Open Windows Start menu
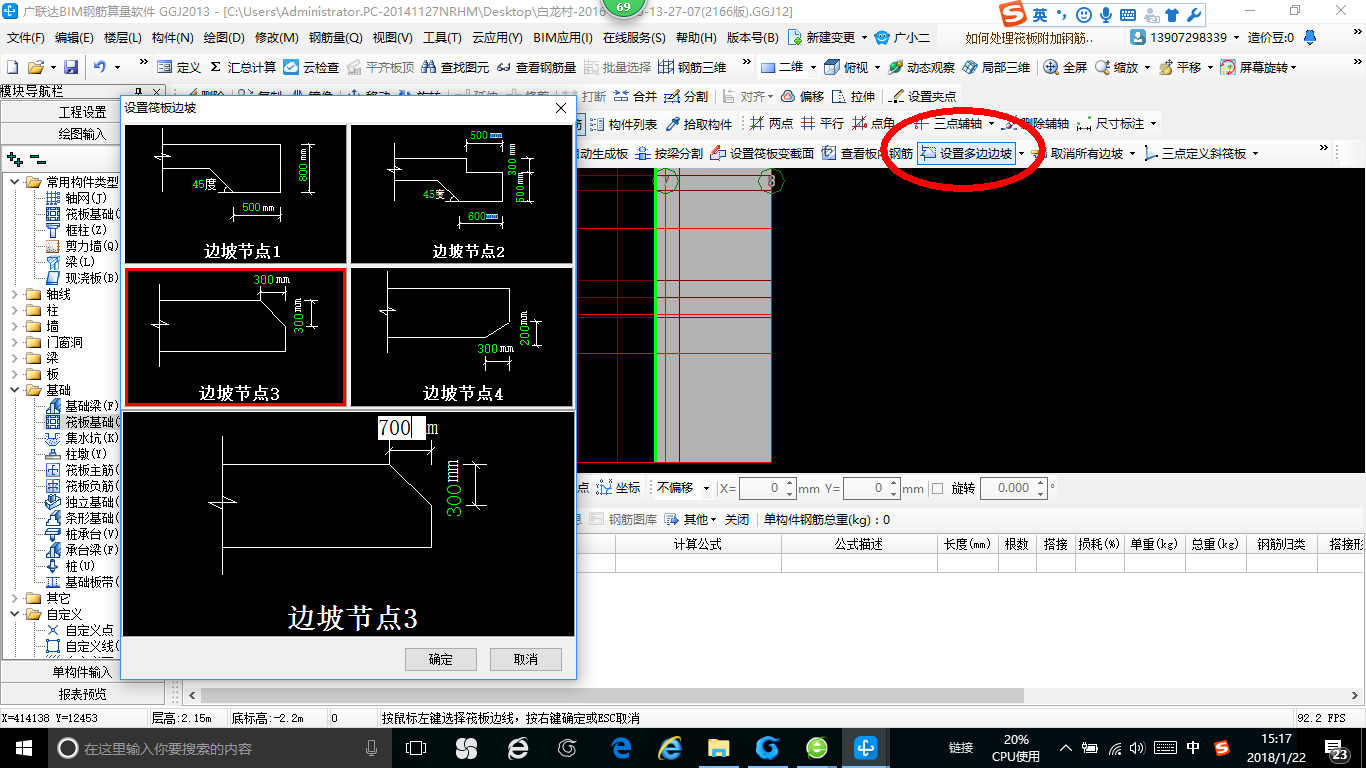Viewport: 1366px width, 768px height. (x=22, y=747)
